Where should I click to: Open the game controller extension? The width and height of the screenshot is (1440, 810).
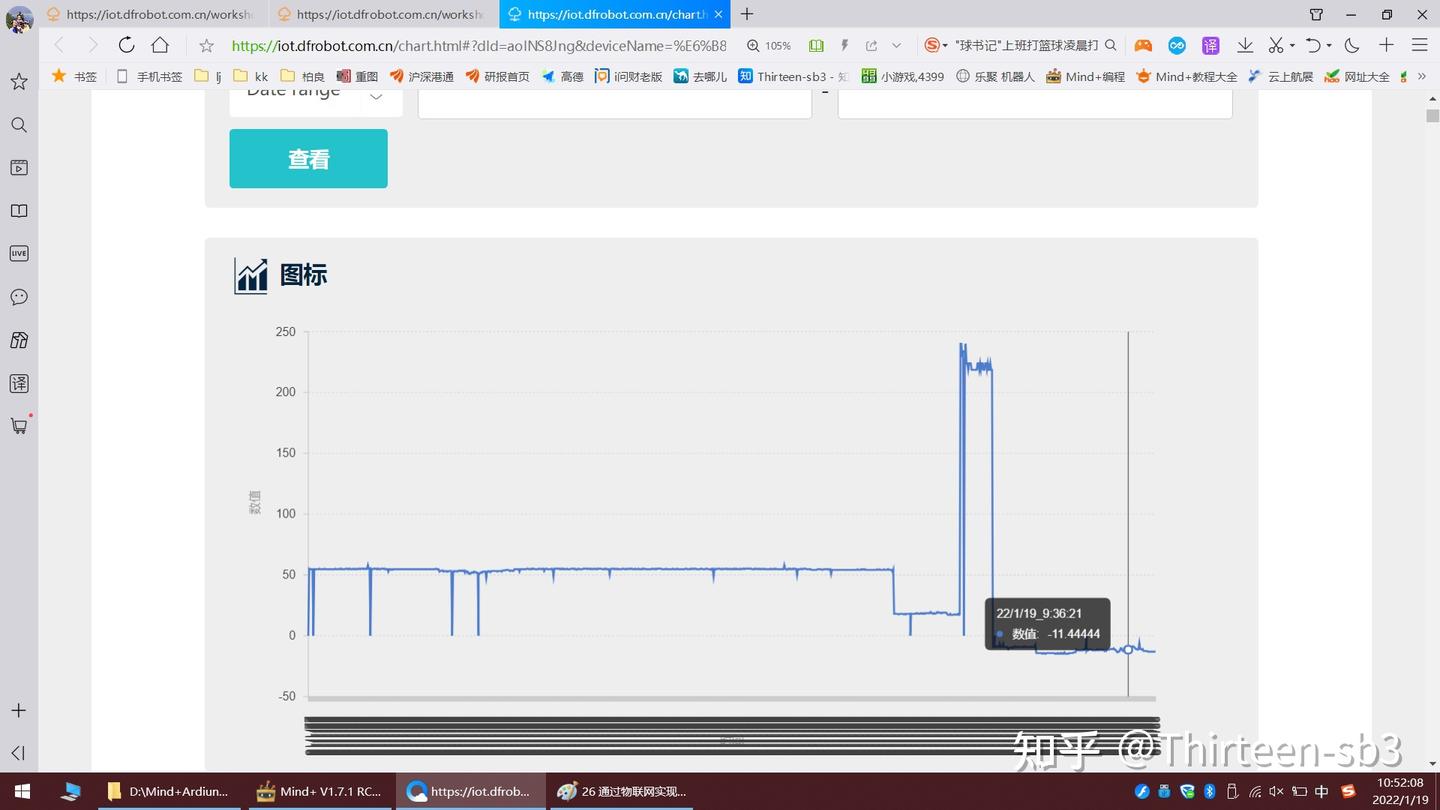click(1143, 45)
